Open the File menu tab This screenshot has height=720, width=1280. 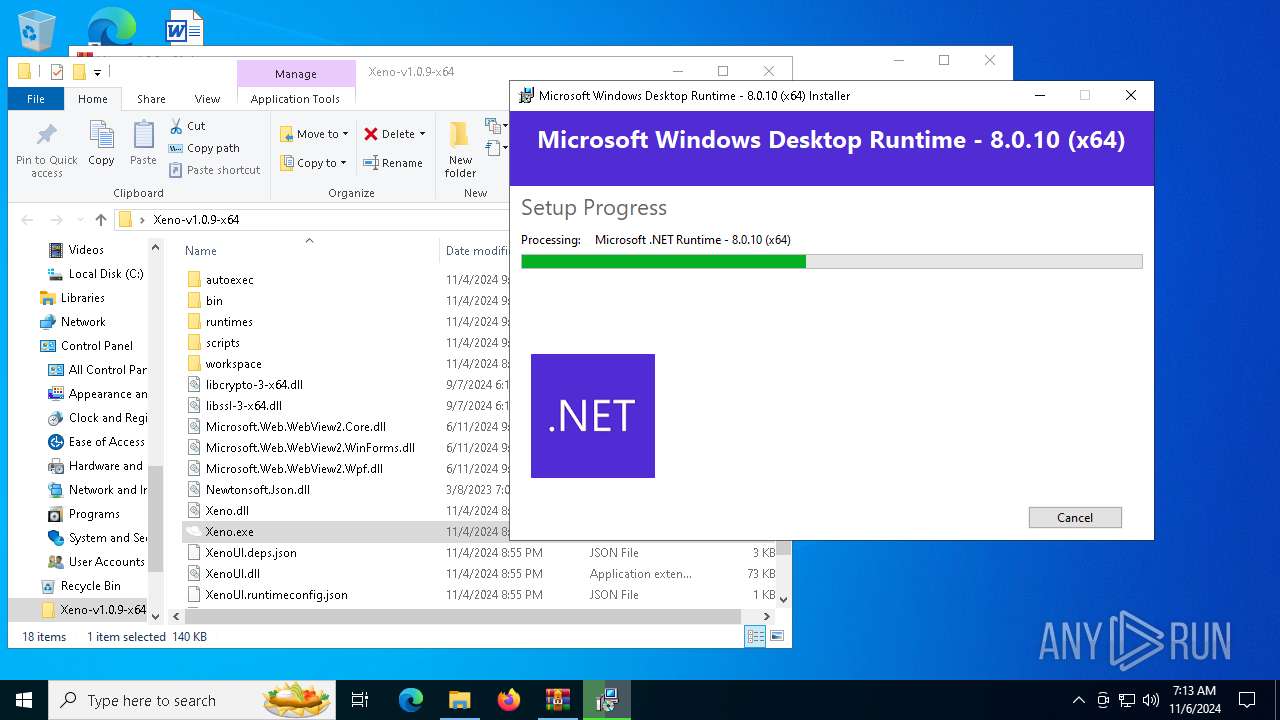pyautogui.click(x=36, y=99)
